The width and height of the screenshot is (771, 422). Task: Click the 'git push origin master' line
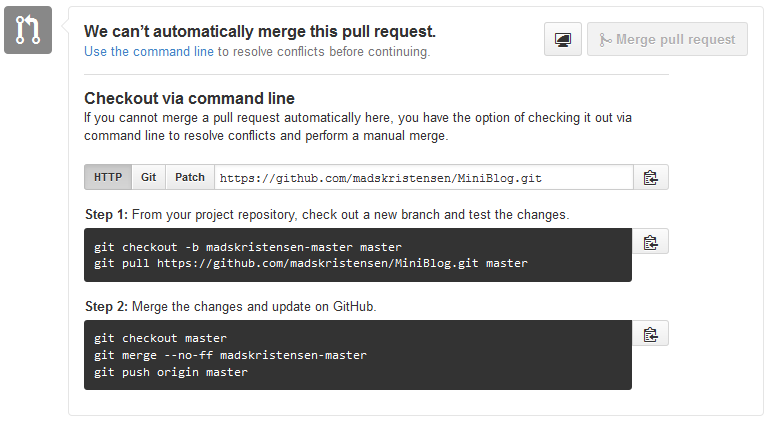[171, 371]
